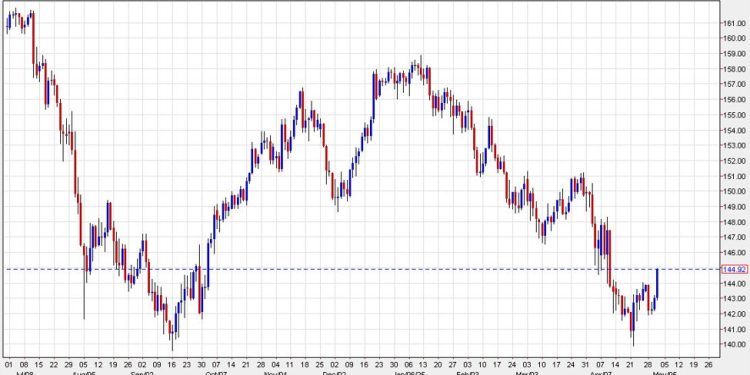Select the 140.00 price axis label
The image size is (750, 375).
click(x=734, y=344)
